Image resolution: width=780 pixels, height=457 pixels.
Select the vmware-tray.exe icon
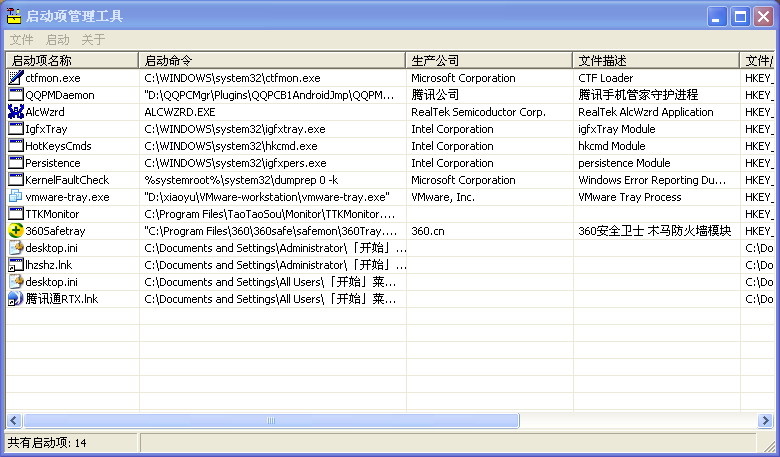tap(16, 196)
